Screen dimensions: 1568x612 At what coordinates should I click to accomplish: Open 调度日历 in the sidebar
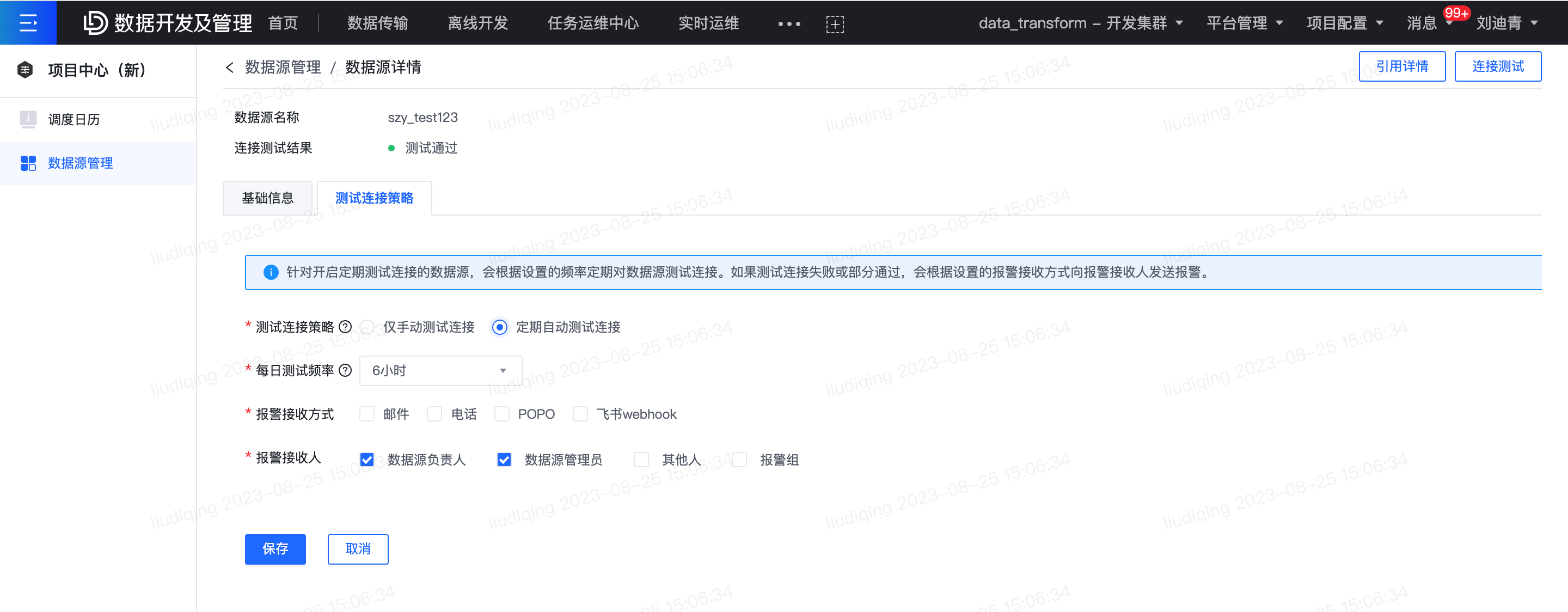98,119
